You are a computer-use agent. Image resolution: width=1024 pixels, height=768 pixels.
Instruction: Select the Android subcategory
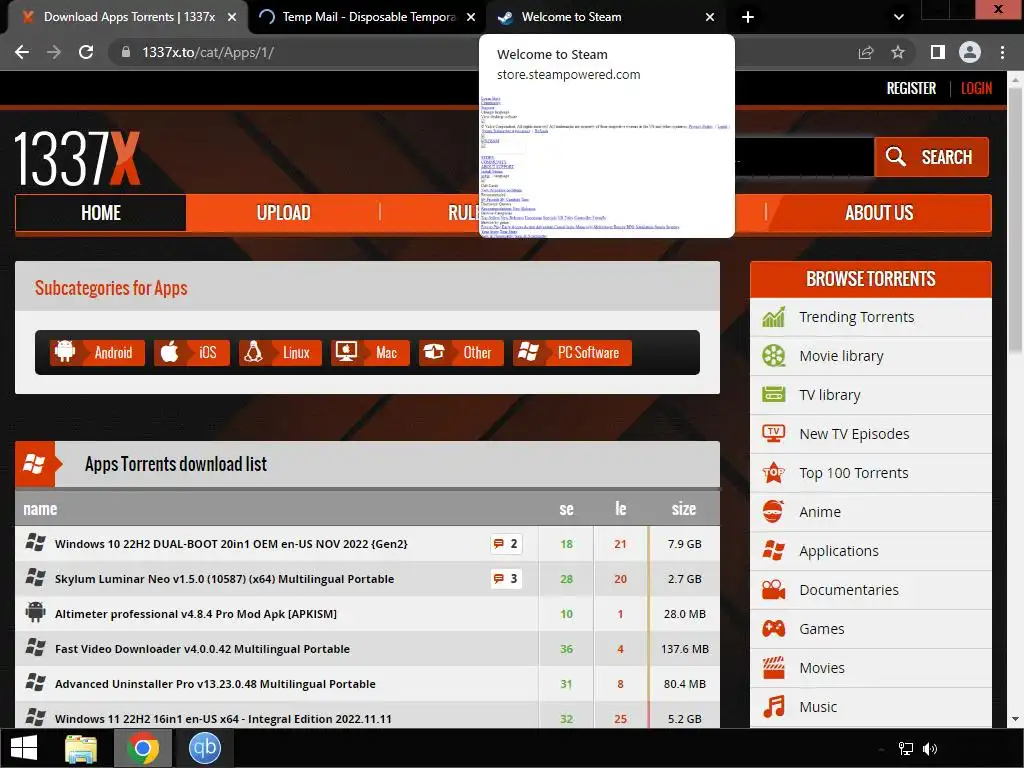97,353
